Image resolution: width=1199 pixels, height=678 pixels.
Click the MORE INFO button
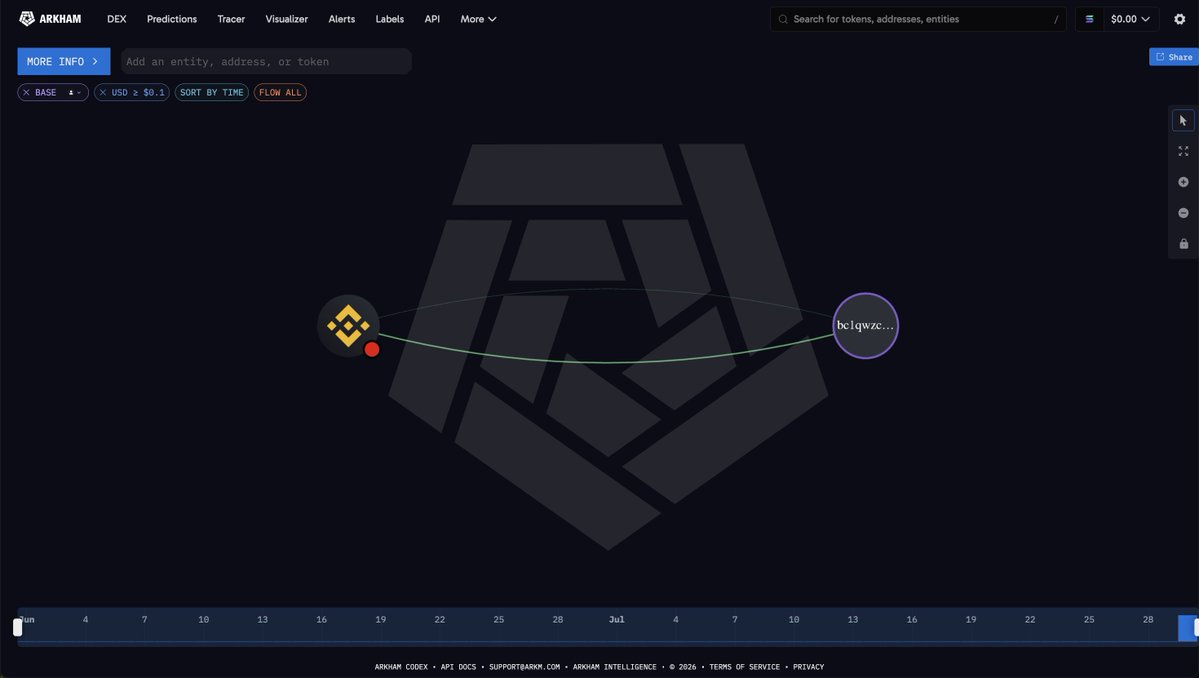coord(63,61)
